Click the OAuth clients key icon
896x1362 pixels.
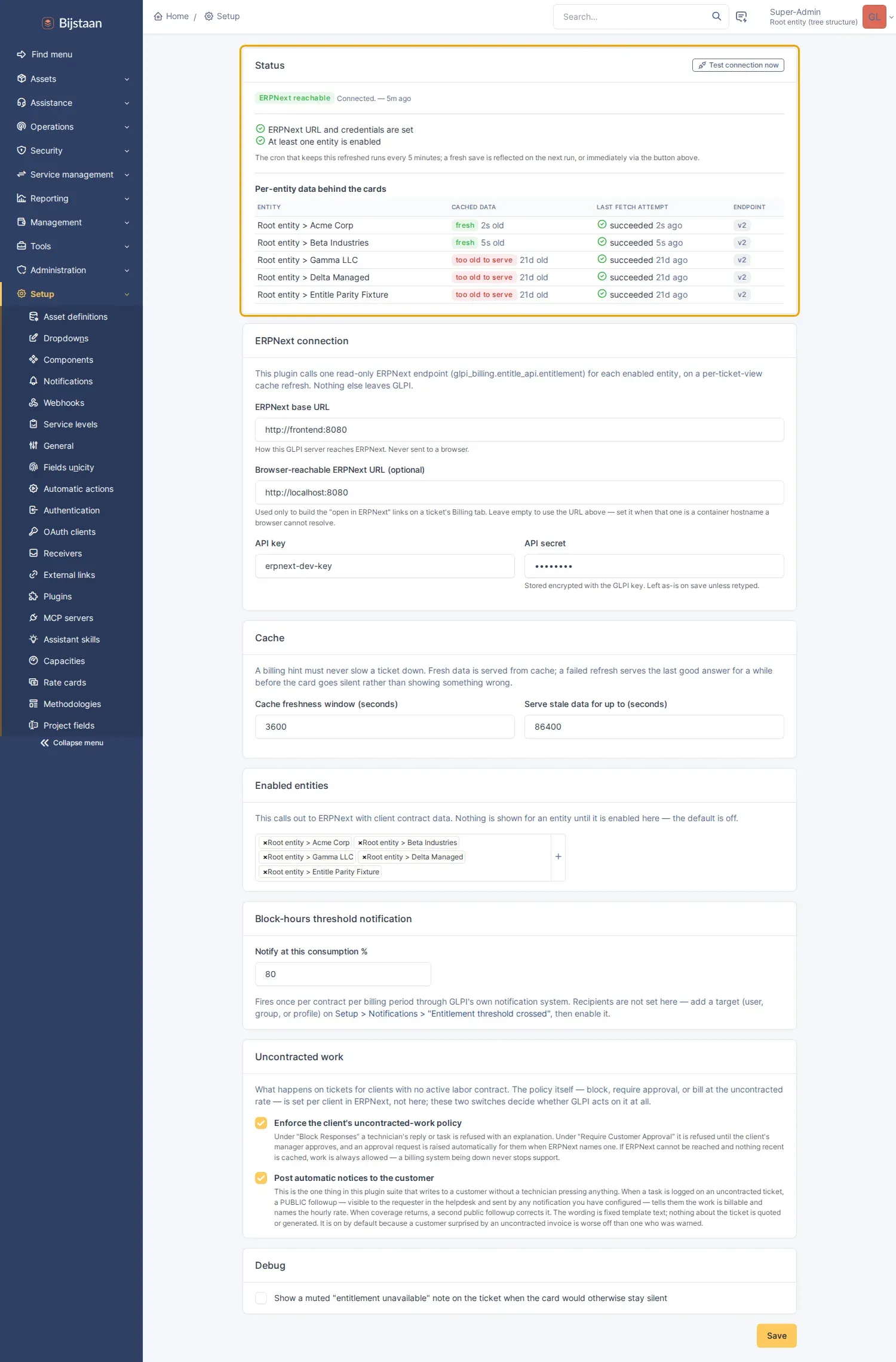tap(33, 532)
